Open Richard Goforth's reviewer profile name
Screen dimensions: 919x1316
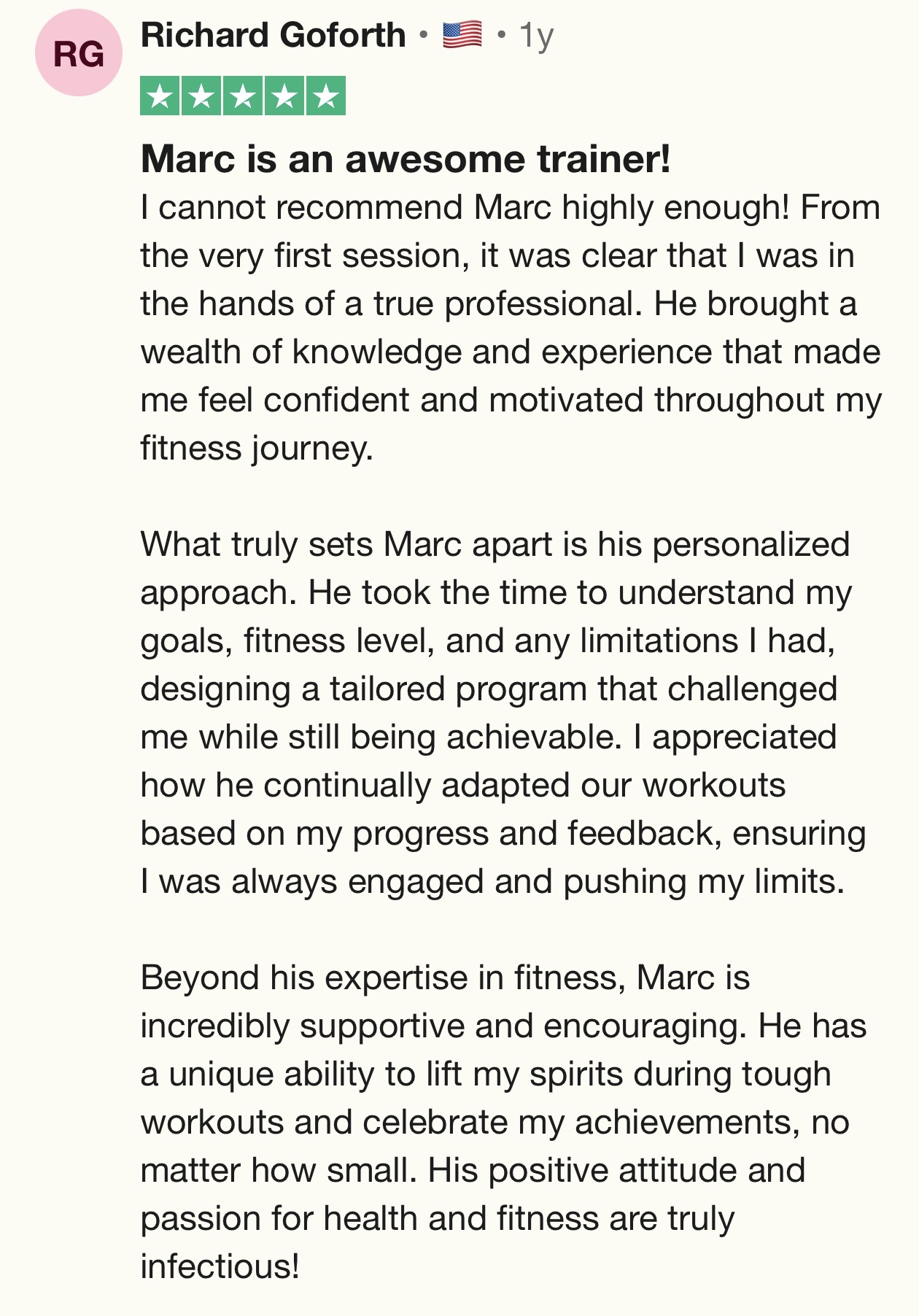pos(274,35)
